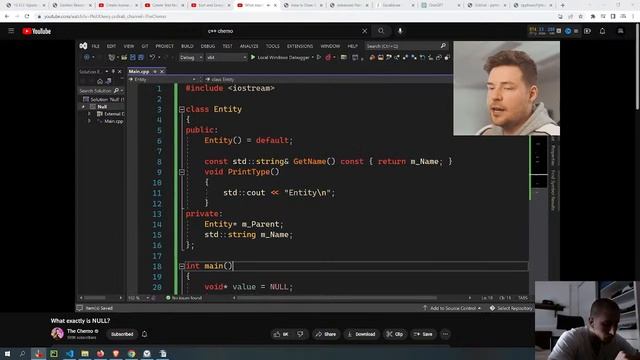Open Visual Studio Code from taskbar
This screenshot has height=360, width=640.
click(x=69, y=353)
